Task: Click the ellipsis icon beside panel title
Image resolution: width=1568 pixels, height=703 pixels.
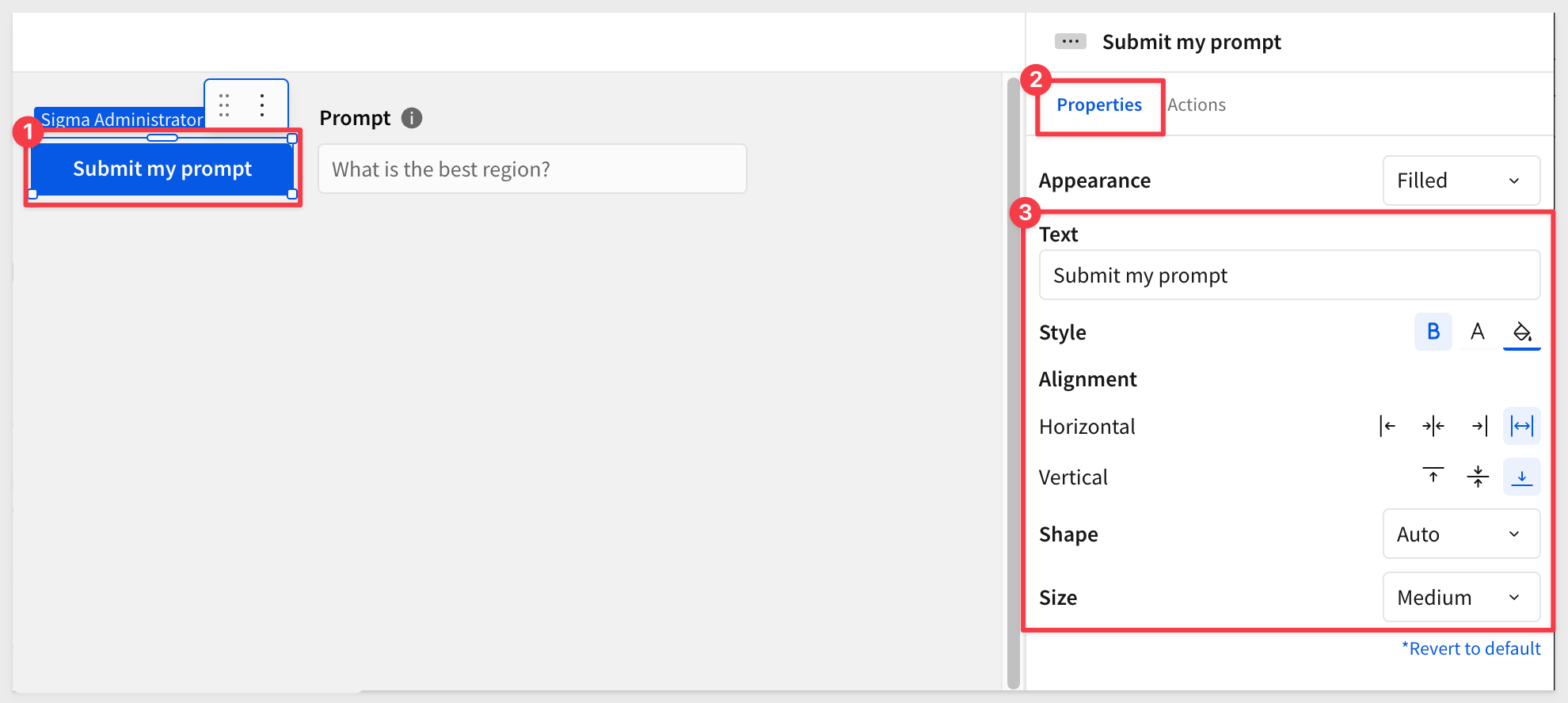Action: [x=1071, y=41]
